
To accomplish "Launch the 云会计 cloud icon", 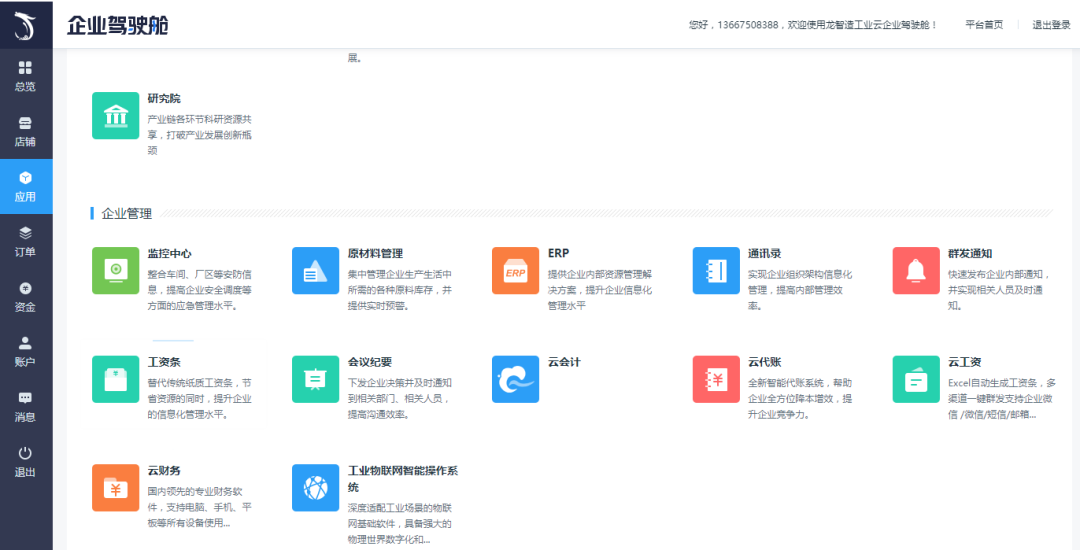I will coord(515,379).
